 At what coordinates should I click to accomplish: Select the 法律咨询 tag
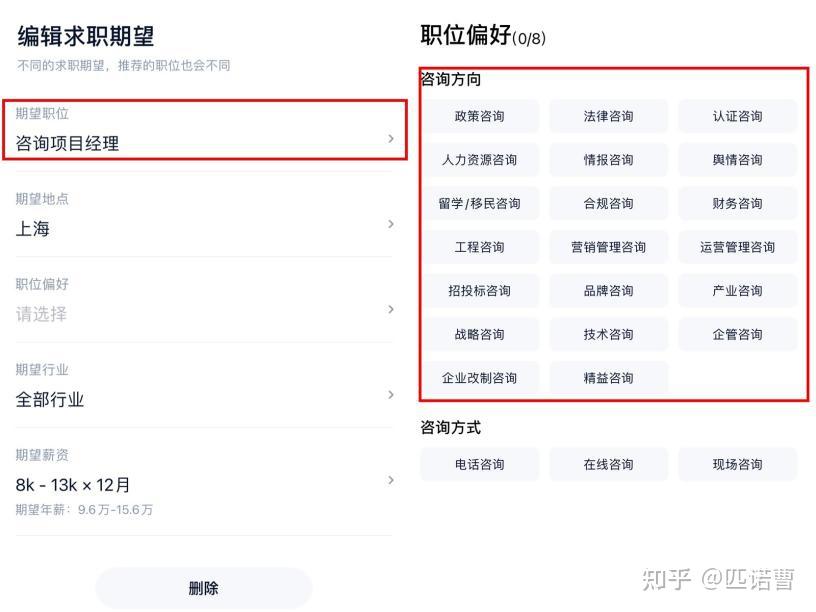[608, 116]
